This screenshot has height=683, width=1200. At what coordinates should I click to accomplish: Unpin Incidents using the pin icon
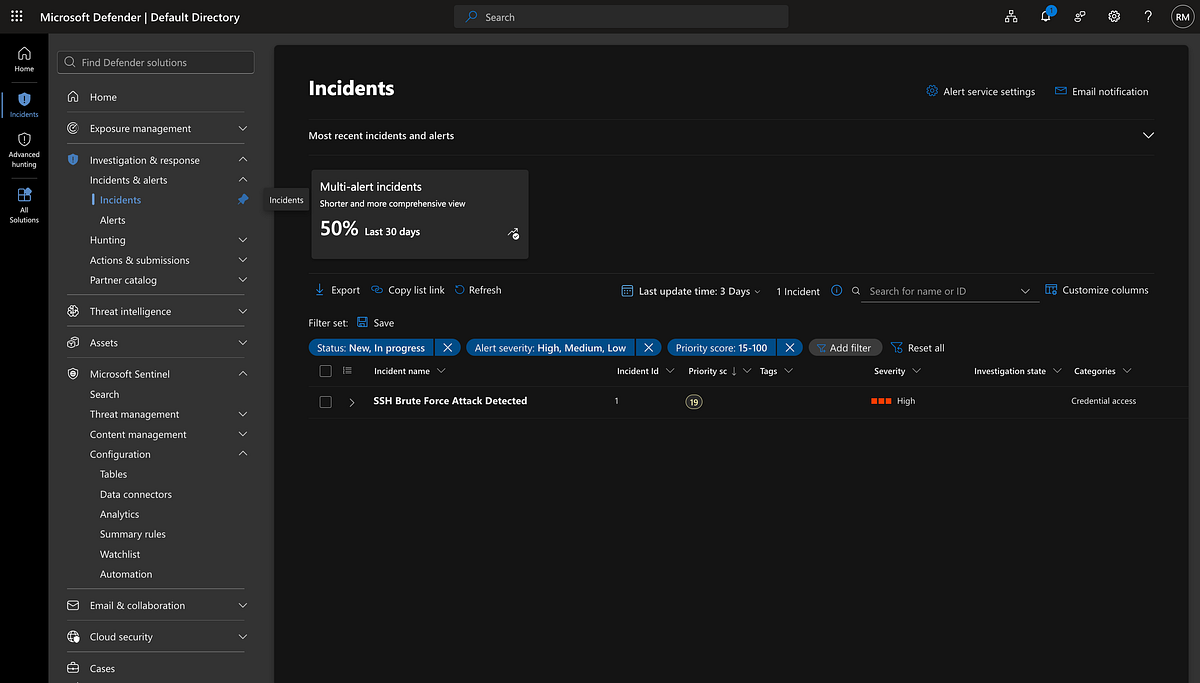click(243, 200)
